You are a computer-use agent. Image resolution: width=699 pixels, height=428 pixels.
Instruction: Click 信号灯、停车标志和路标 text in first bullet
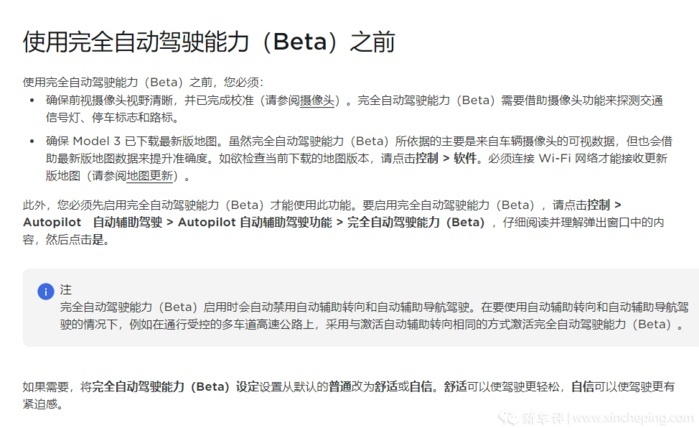click(x=109, y=118)
